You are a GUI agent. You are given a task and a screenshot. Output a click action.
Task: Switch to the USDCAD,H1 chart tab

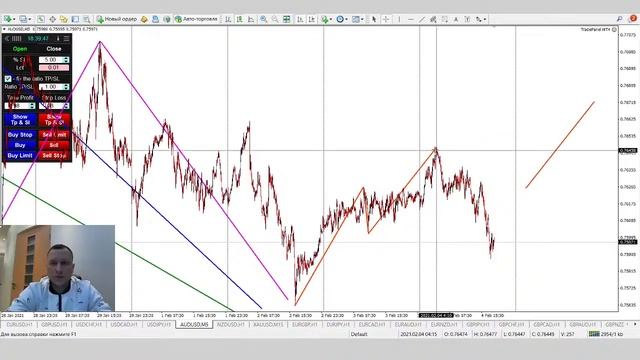(x=124, y=324)
